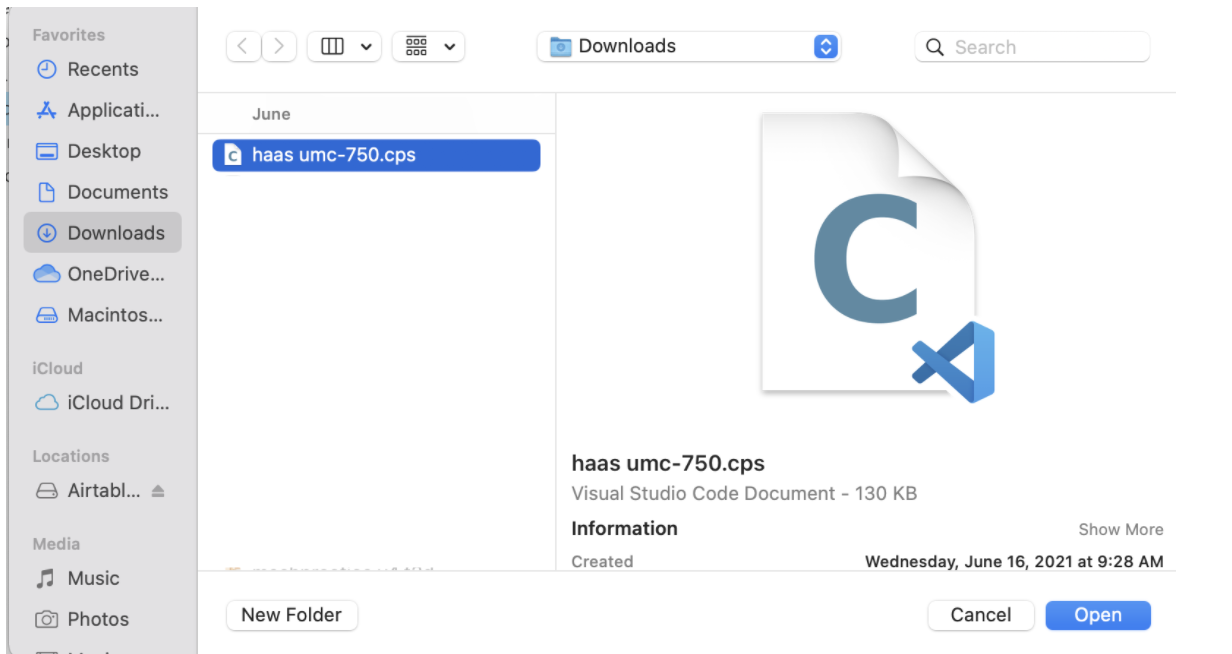The height and width of the screenshot is (654, 1232).
Task: Expand the Downloads location popup menu
Action: [825, 46]
